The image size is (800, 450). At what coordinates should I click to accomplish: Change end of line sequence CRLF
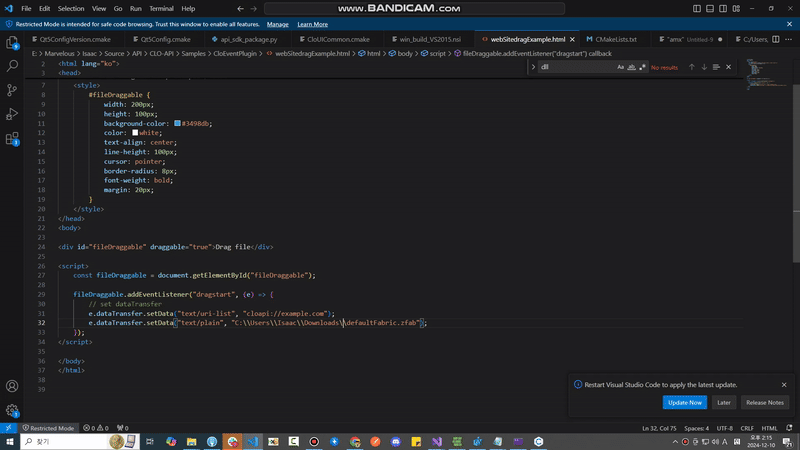[x=747, y=428]
